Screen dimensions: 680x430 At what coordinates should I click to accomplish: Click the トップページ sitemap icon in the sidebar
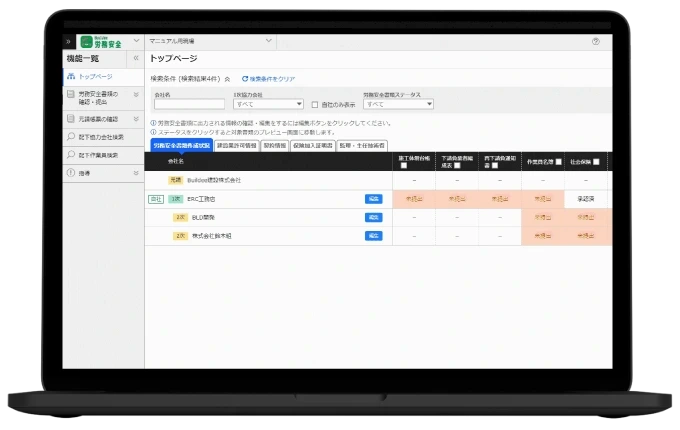click(71, 76)
